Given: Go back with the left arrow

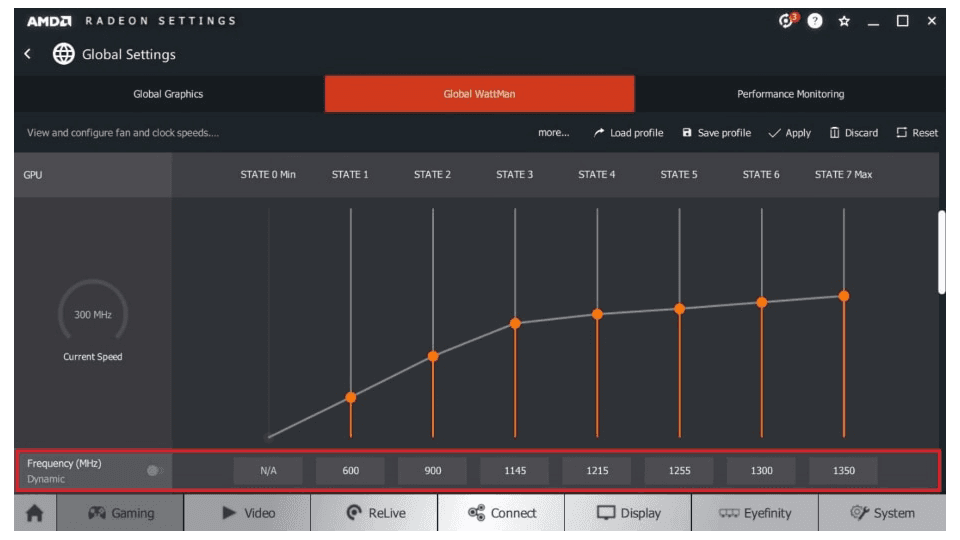Looking at the screenshot, I should tap(28, 54).
